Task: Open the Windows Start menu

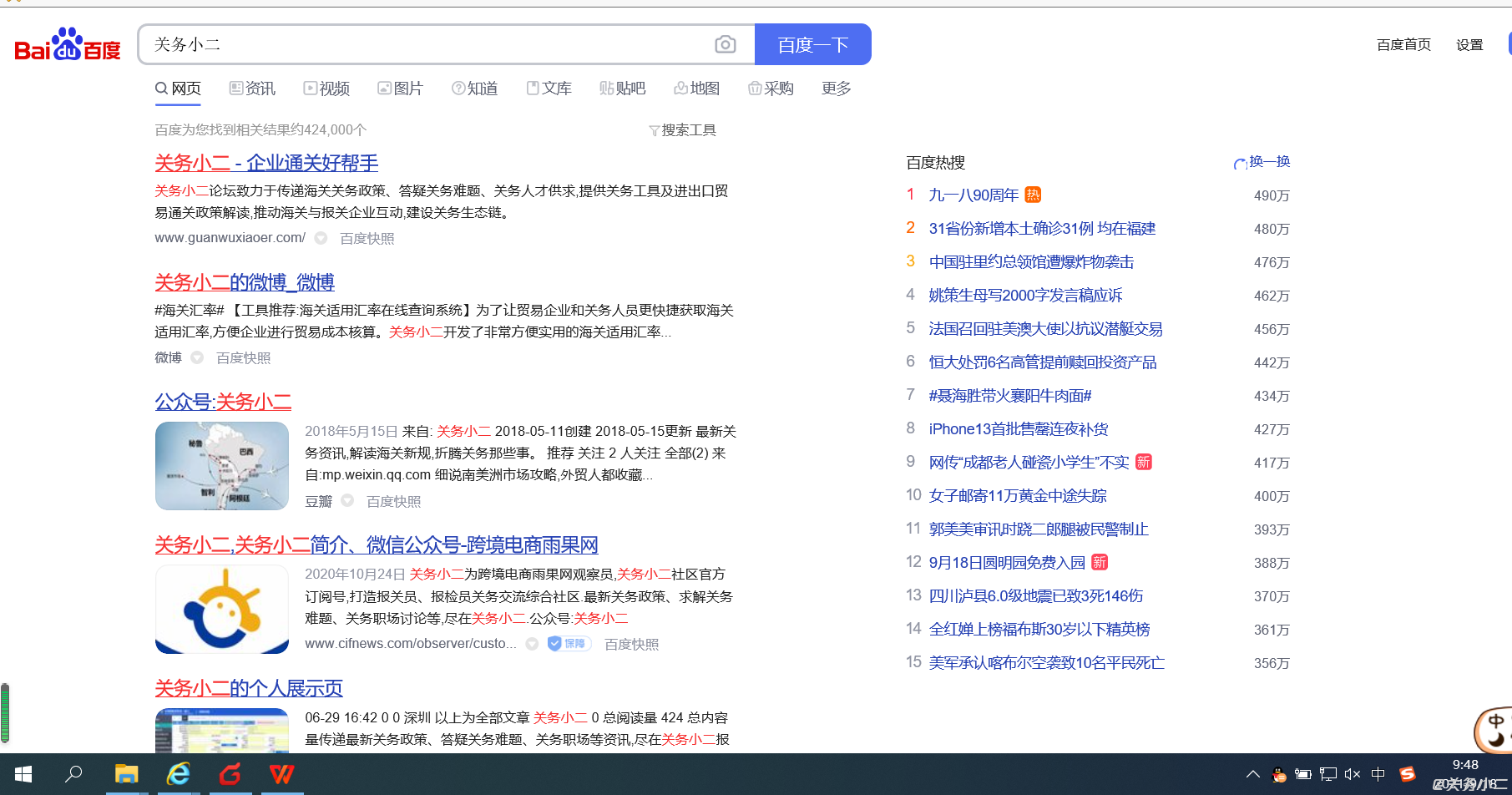Action: [x=23, y=774]
